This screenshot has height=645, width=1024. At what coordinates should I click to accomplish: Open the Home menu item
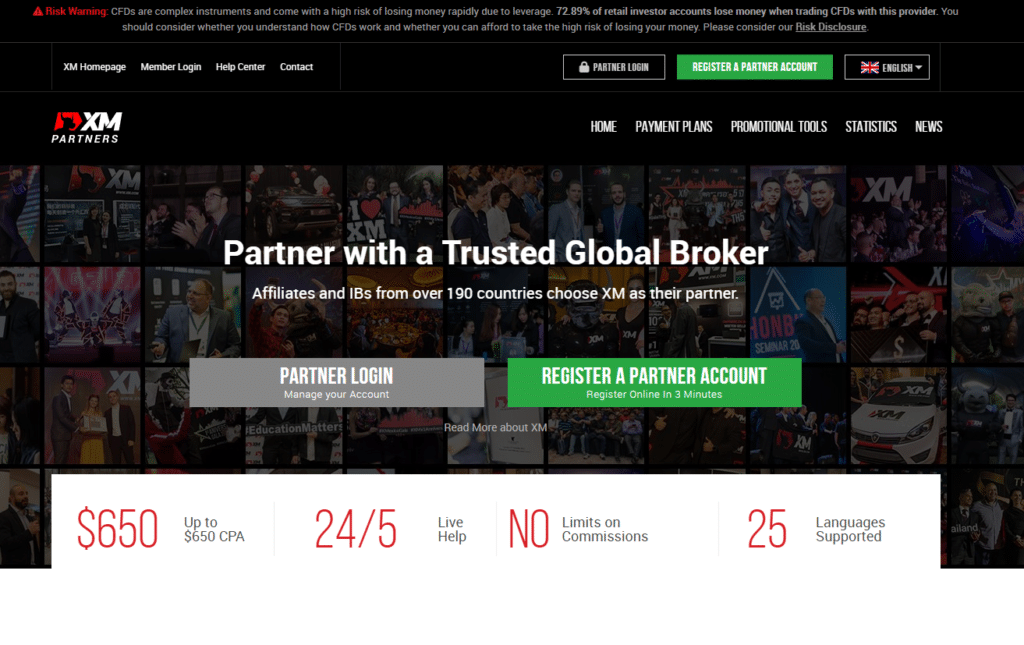(603, 127)
